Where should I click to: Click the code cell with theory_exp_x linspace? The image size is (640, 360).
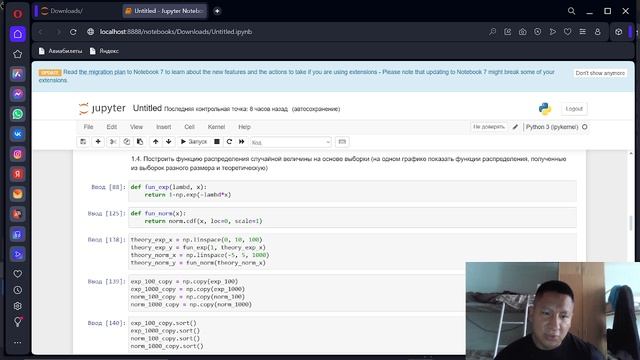(x=352, y=251)
